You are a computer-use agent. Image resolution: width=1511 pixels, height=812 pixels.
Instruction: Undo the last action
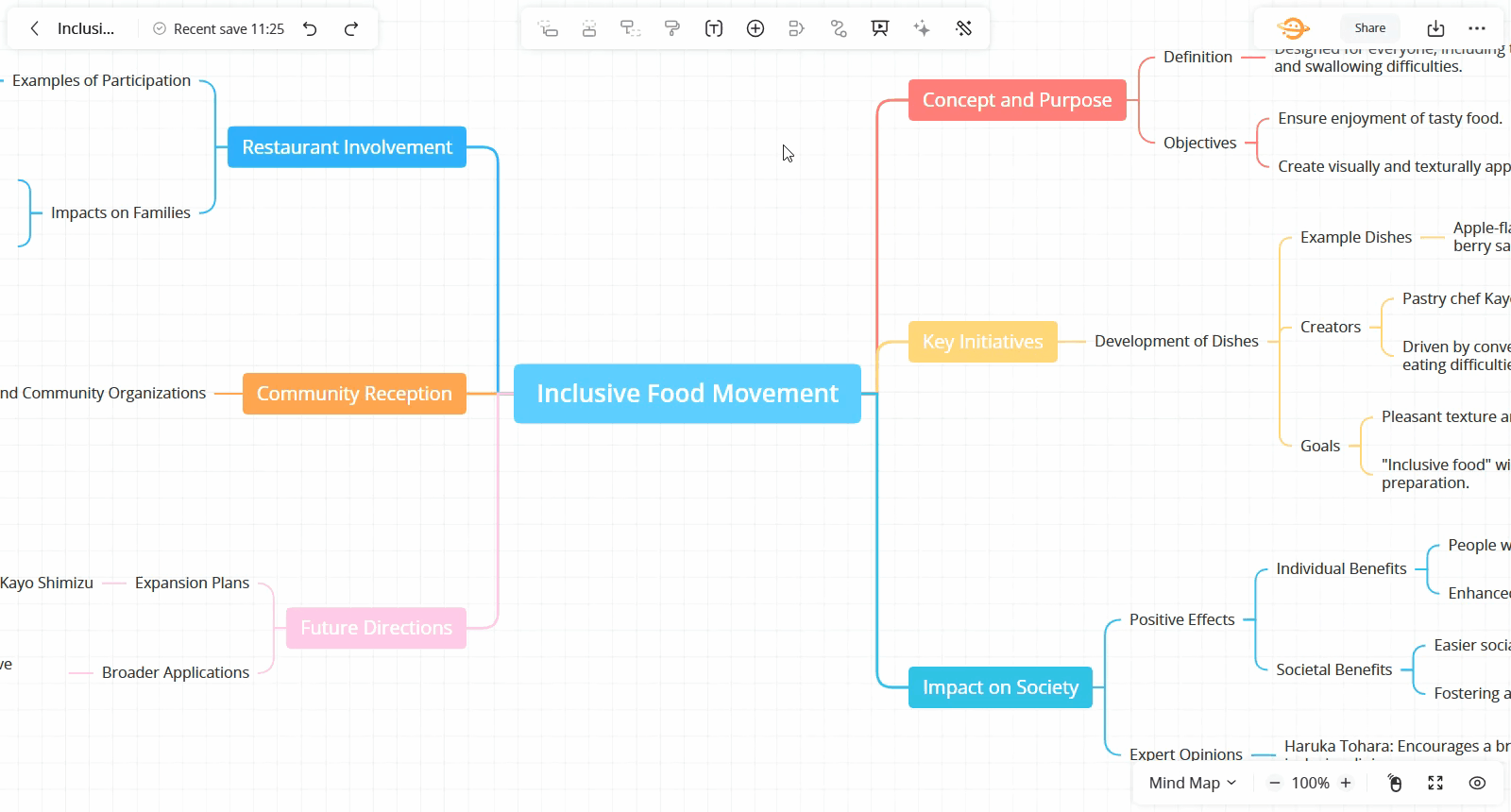(310, 28)
